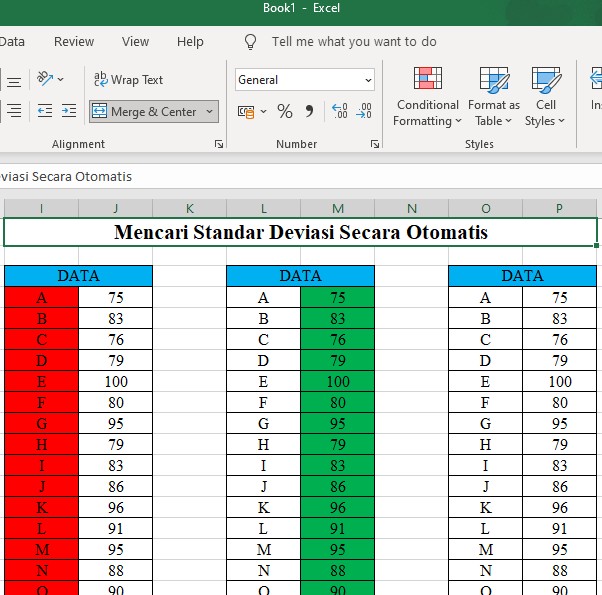Select column K header
The height and width of the screenshot is (595, 602).
coord(190,208)
